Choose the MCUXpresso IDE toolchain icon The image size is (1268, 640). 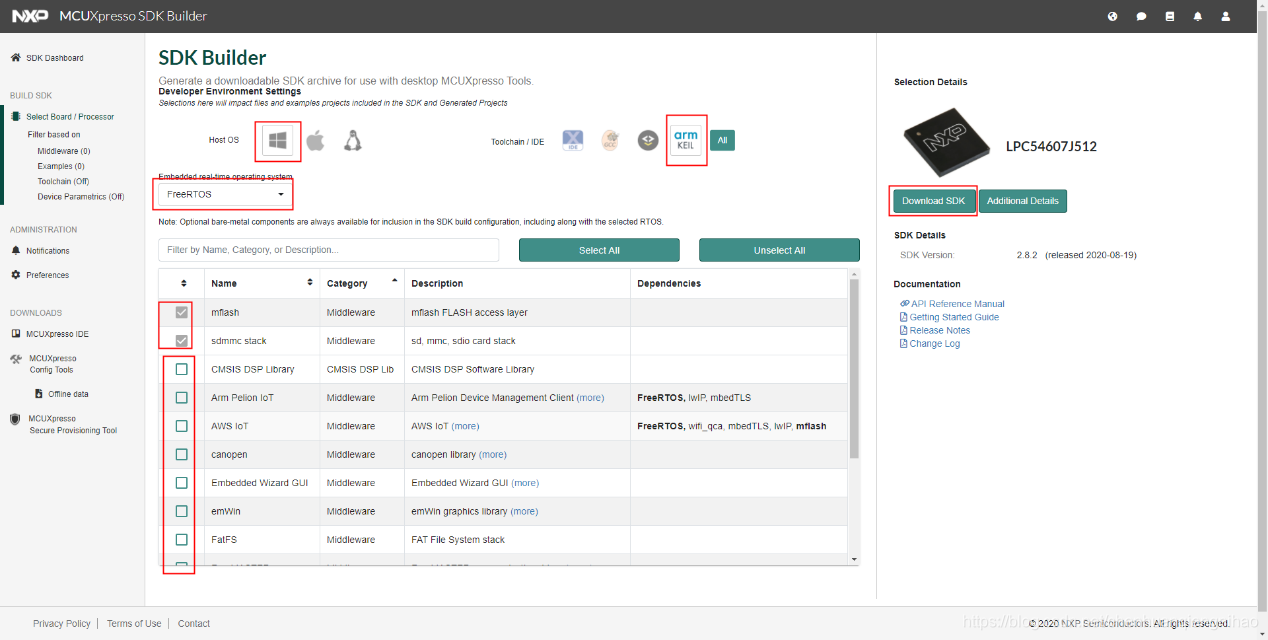pyautogui.click(x=573, y=141)
